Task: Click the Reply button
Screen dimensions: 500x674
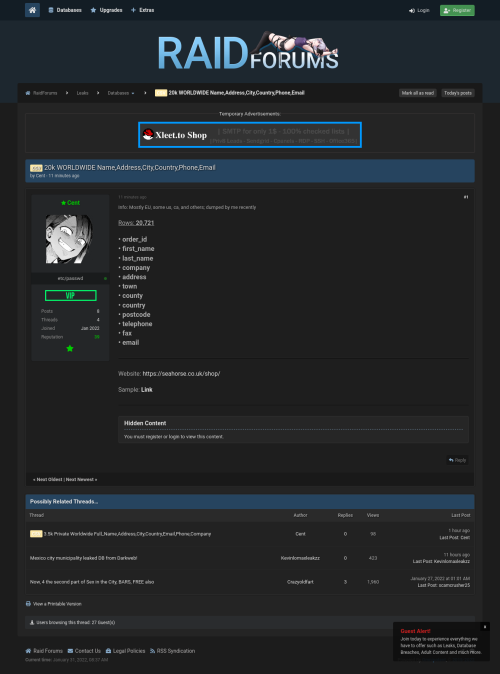Action: [457, 460]
